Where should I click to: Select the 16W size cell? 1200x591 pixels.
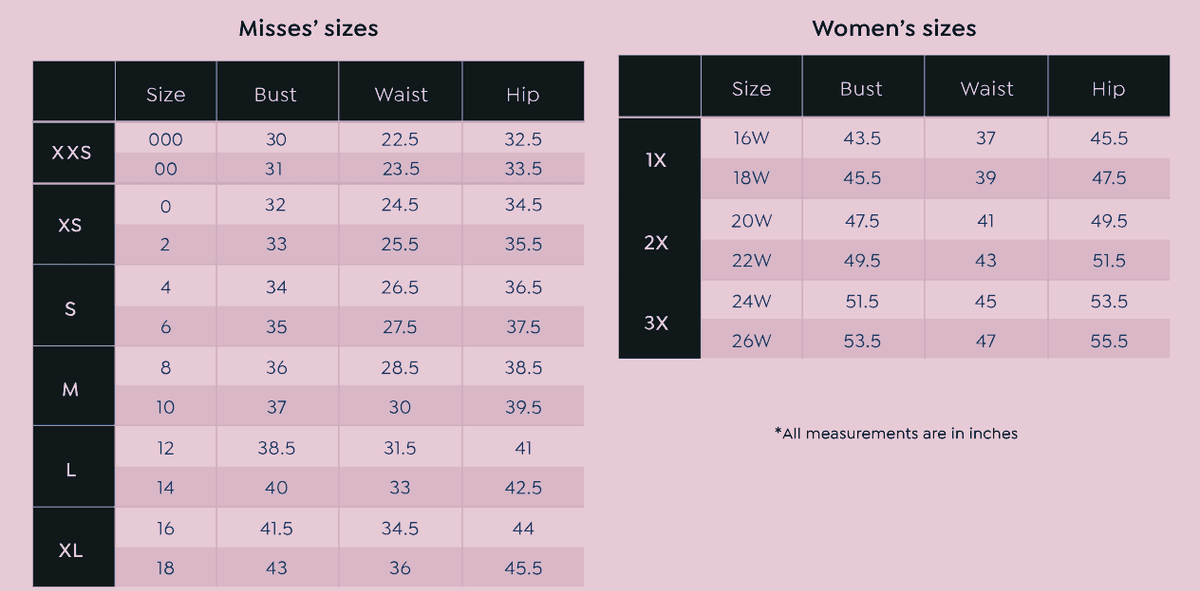[750, 138]
